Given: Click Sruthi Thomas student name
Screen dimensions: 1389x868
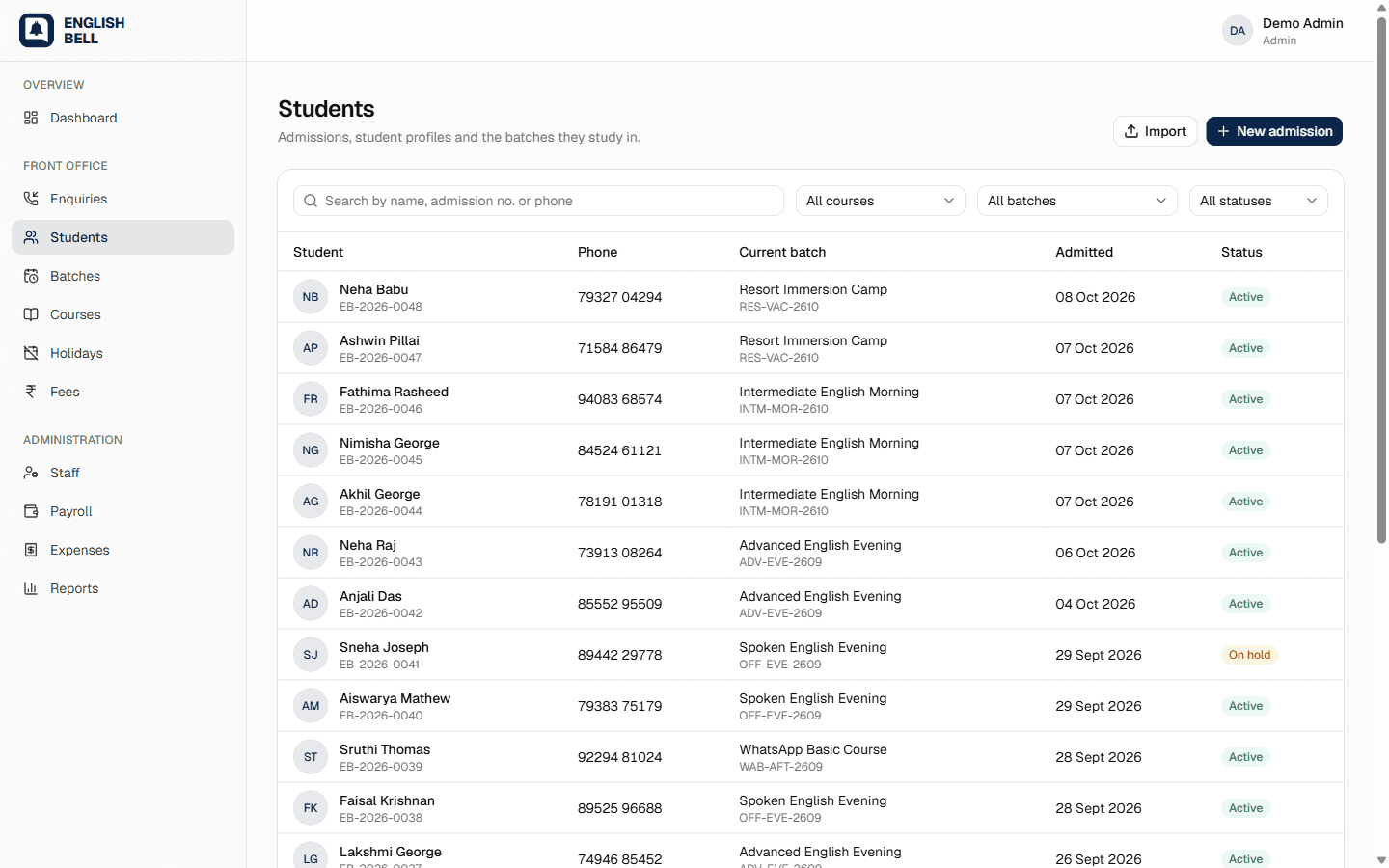Looking at the screenshot, I should (385, 749).
